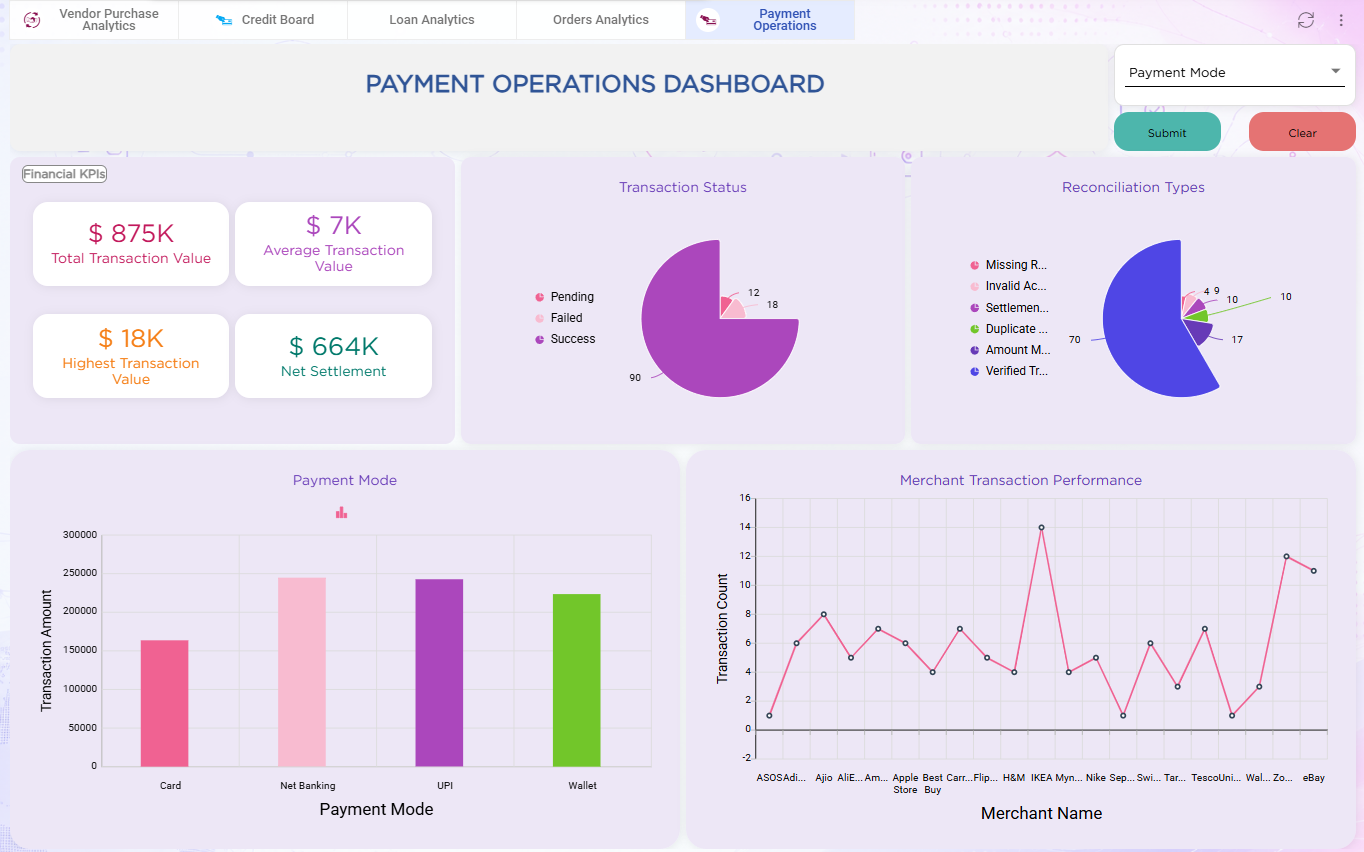This screenshot has width=1364, height=852.
Task: Click the Vendor Purchase Analytics tab icon
Action: click(32, 20)
